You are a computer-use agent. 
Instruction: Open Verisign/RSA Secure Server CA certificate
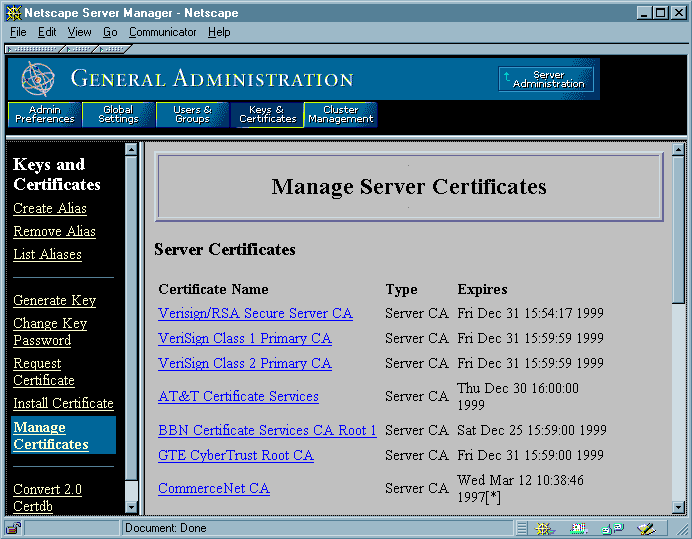coord(255,313)
